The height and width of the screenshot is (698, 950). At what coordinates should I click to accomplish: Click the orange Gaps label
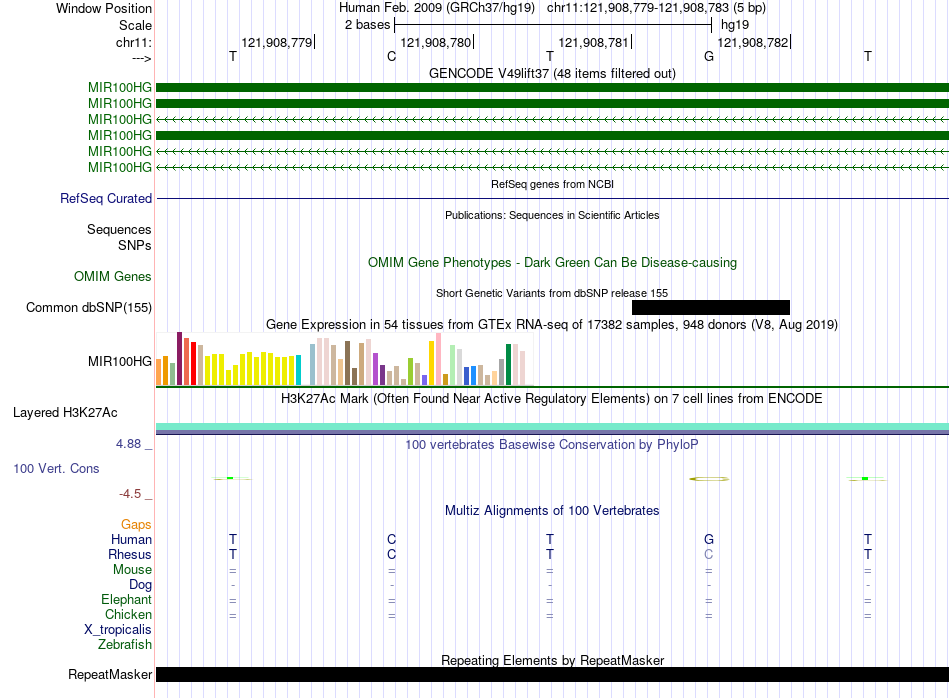[136, 524]
